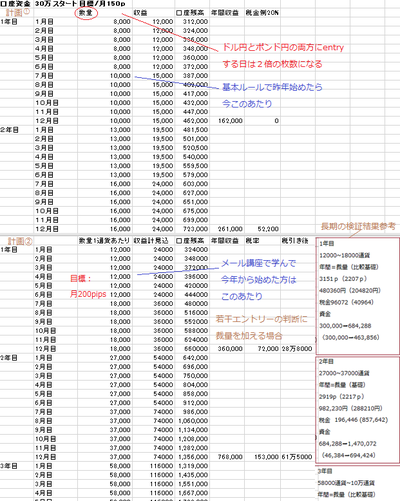
Task: Select the 982,230円 (288210円) text
Action: (351, 408)
